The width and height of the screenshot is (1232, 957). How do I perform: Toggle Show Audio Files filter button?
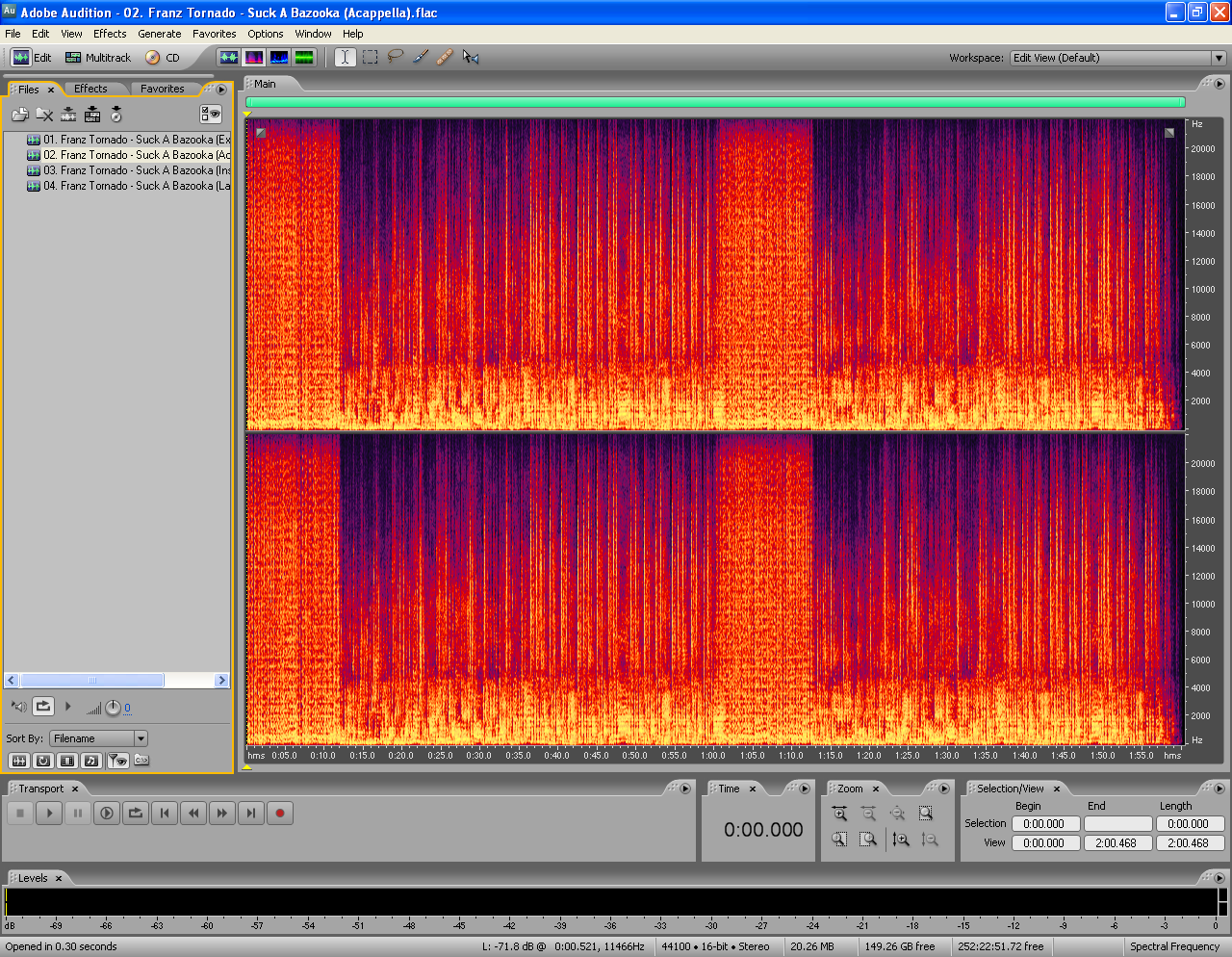18,761
